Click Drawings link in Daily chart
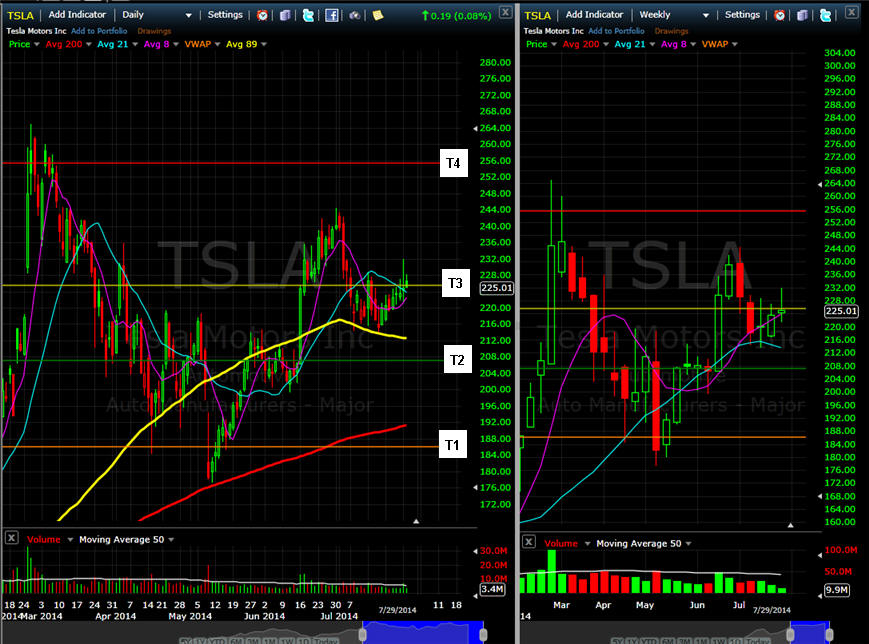 click(154, 31)
